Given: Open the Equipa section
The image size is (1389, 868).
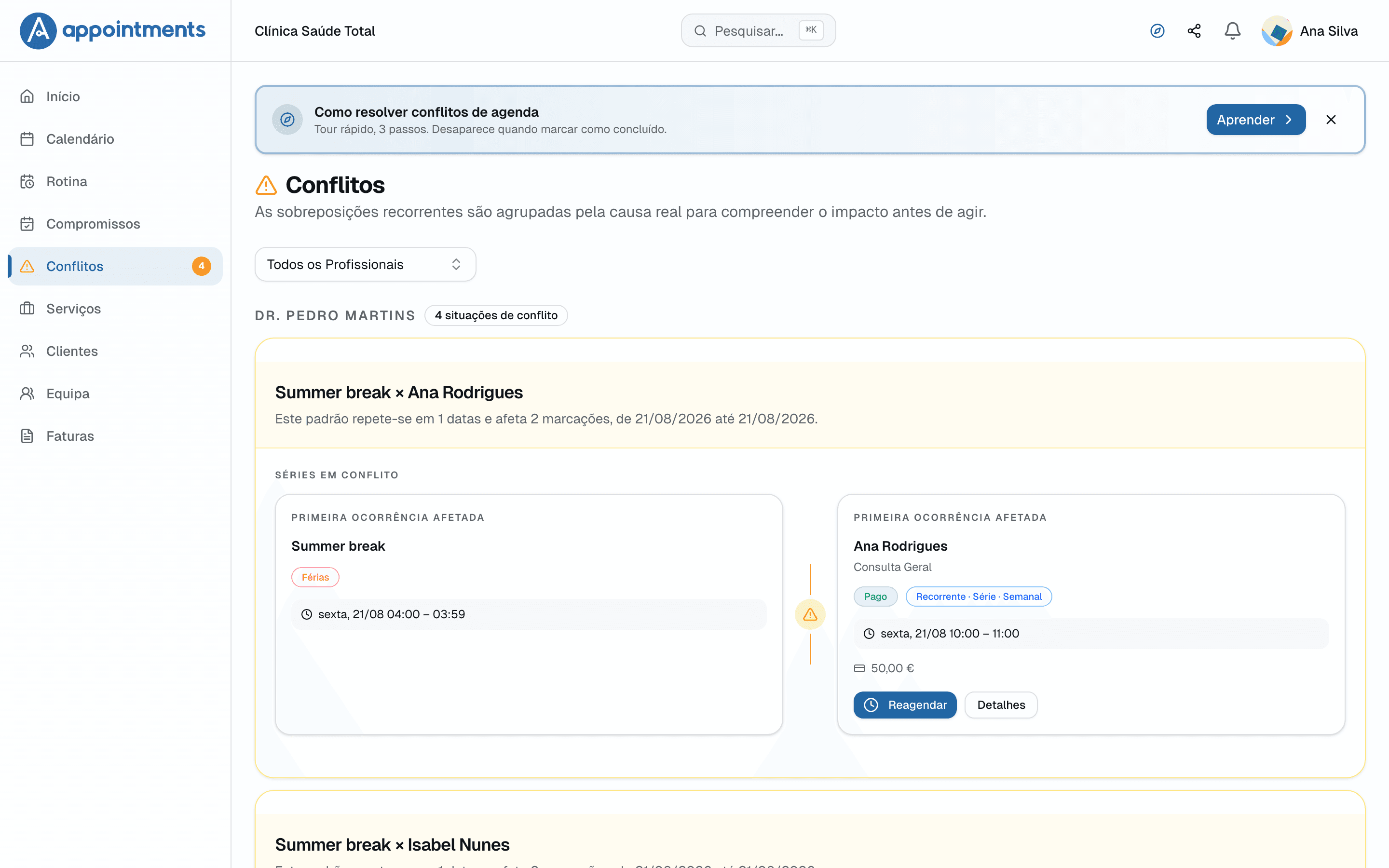Looking at the screenshot, I should tap(115, 394).
